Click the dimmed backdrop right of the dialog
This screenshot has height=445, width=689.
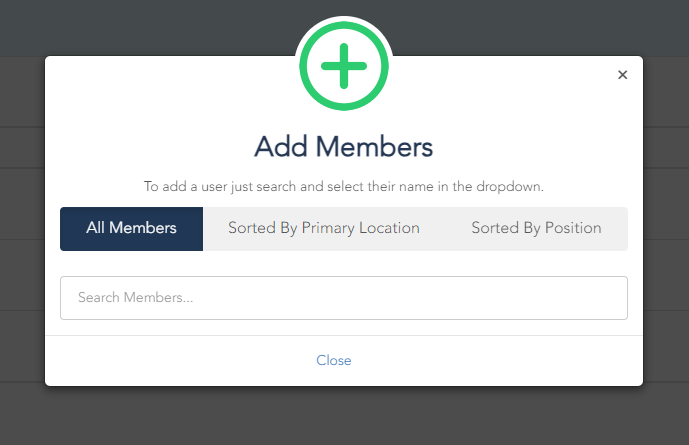coord(666,264)
